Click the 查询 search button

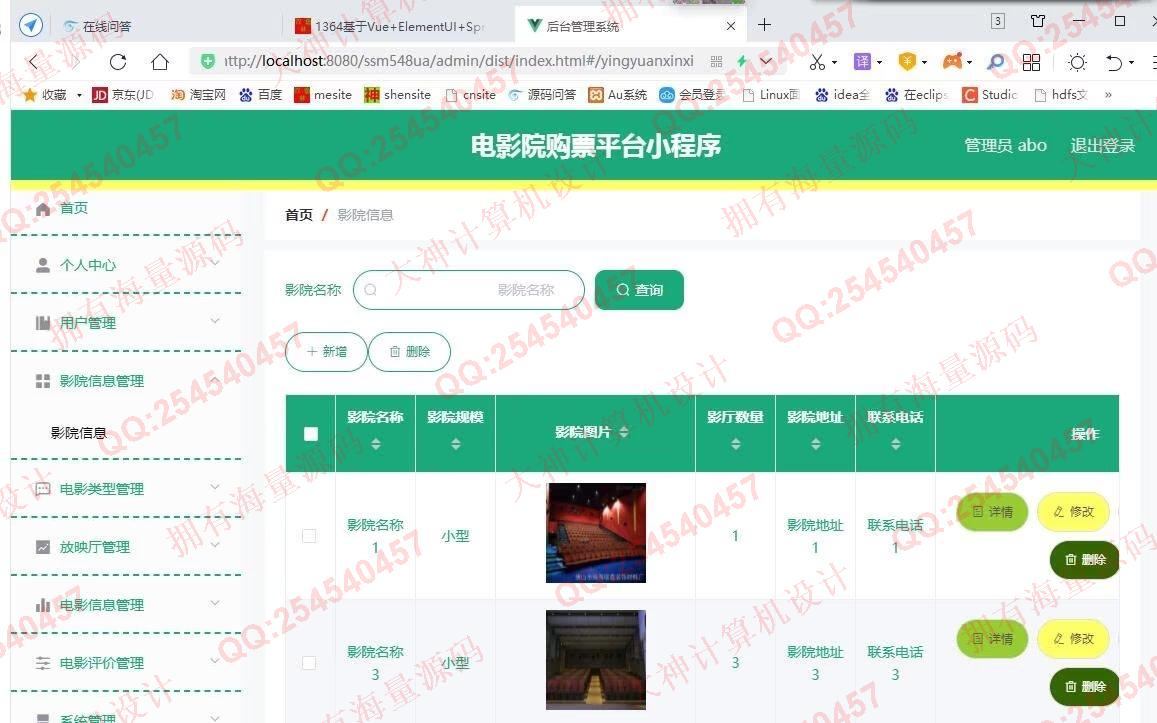coord(639,290)
